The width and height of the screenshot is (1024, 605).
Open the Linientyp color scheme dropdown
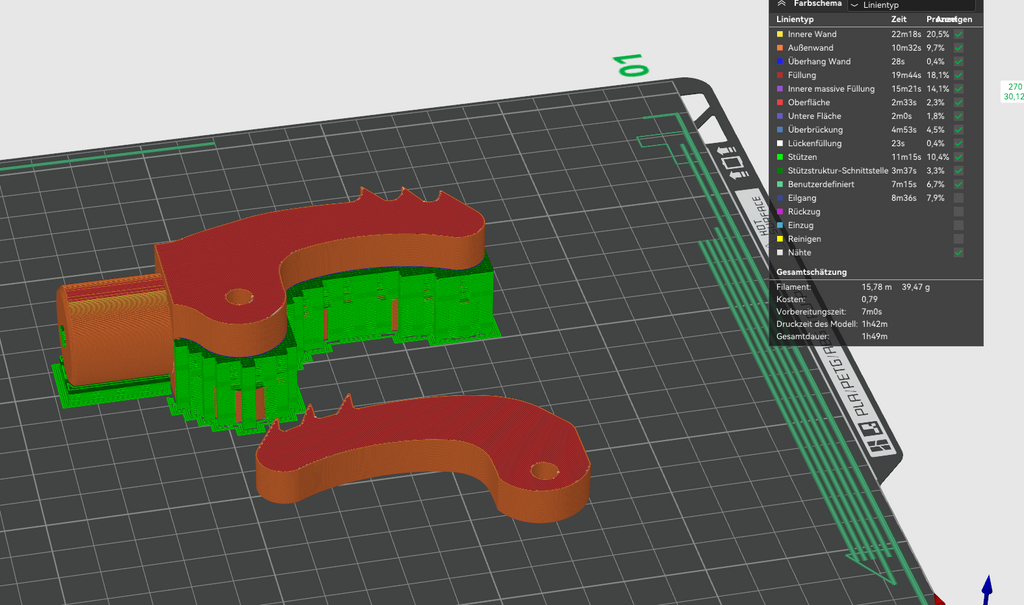(x=911, y=5)
